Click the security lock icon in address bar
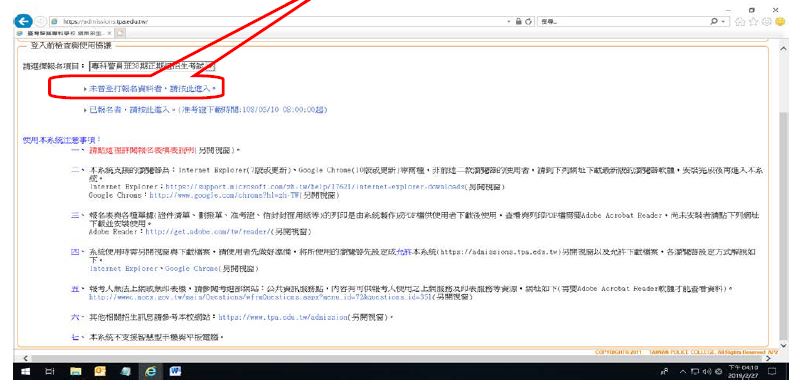The width and height of the screenshot is (800, 389). pyautogui.click(x=518, y=21)
